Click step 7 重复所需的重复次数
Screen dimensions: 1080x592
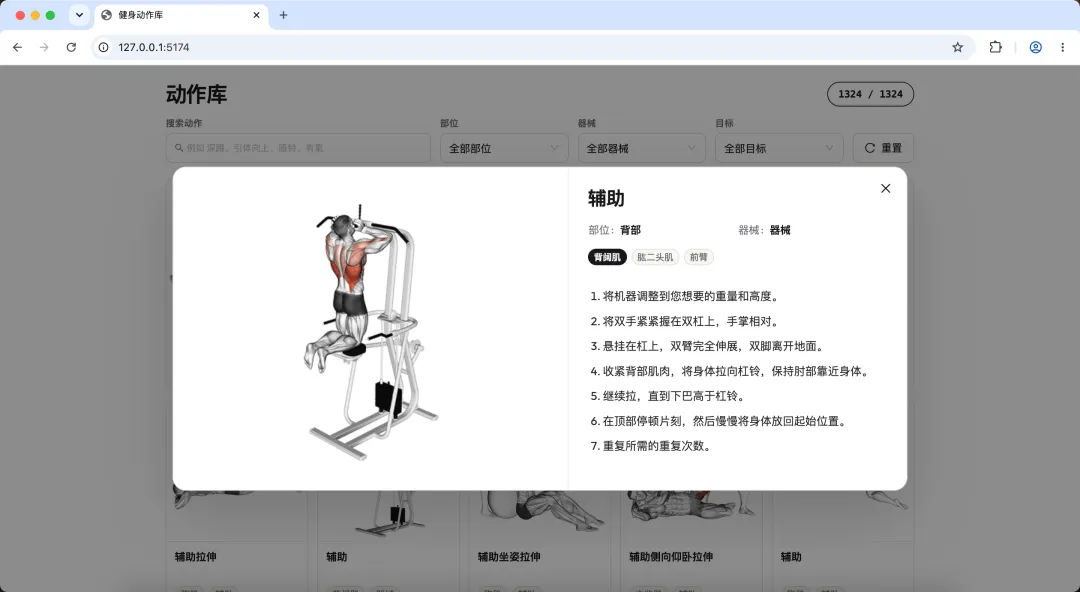click(x=651, y=445)
